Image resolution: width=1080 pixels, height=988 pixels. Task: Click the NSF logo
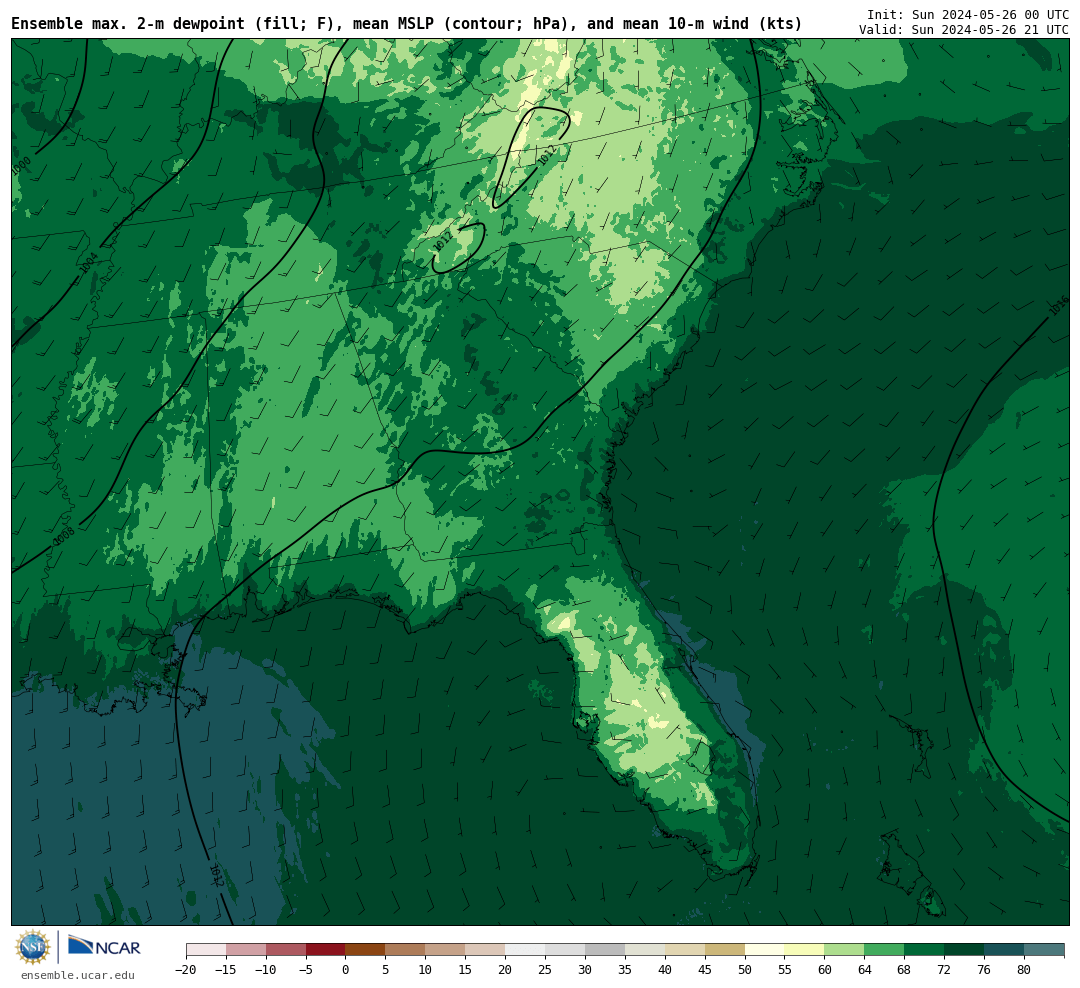[x=33, y=947]
